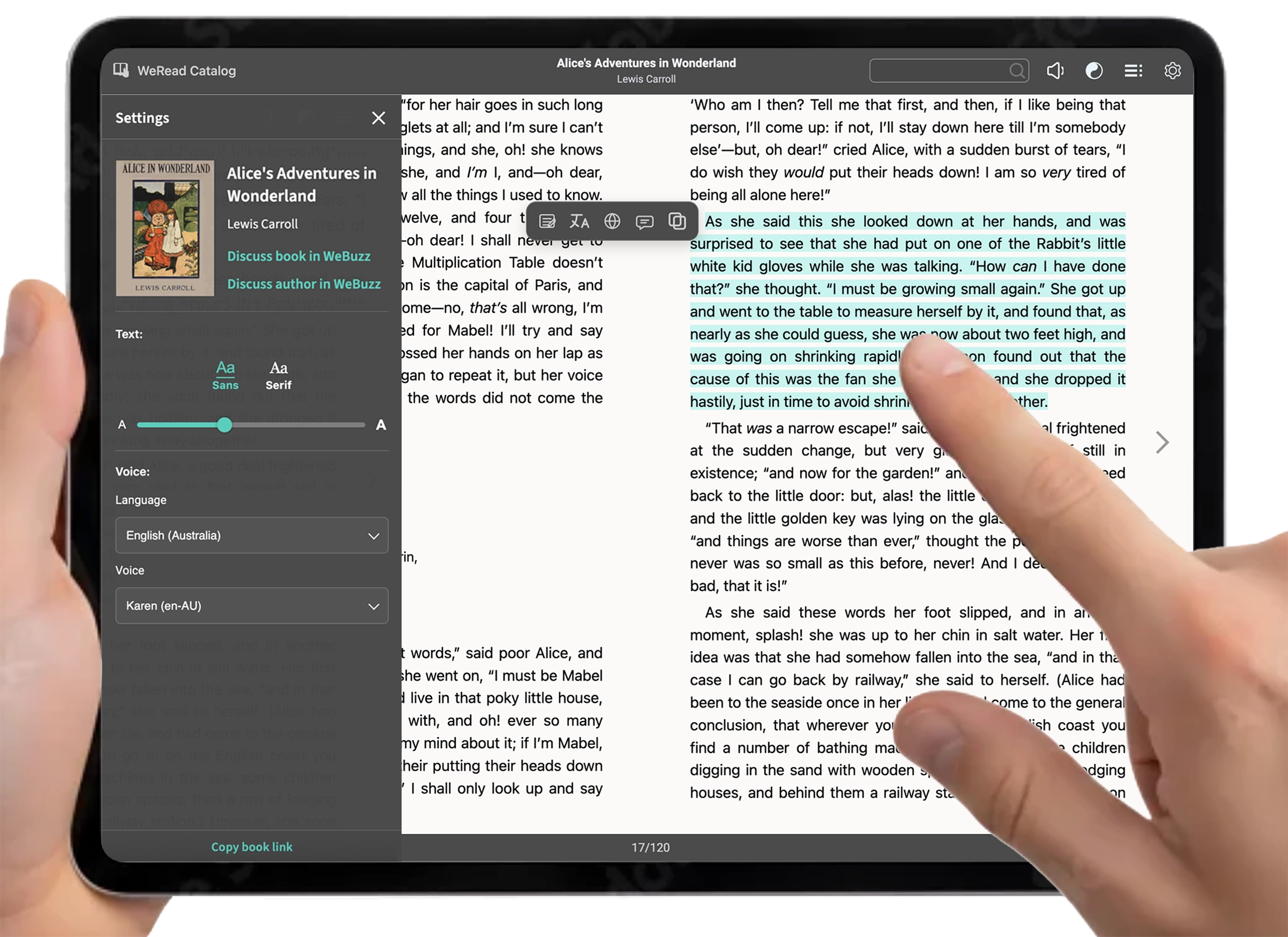Click the search magnifier icon
The width and height of the screenshot is (1288, 937).
point(1017,71)
